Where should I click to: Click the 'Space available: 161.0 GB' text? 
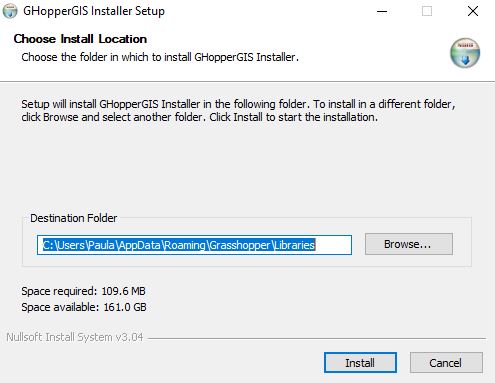tap(84, 307)
